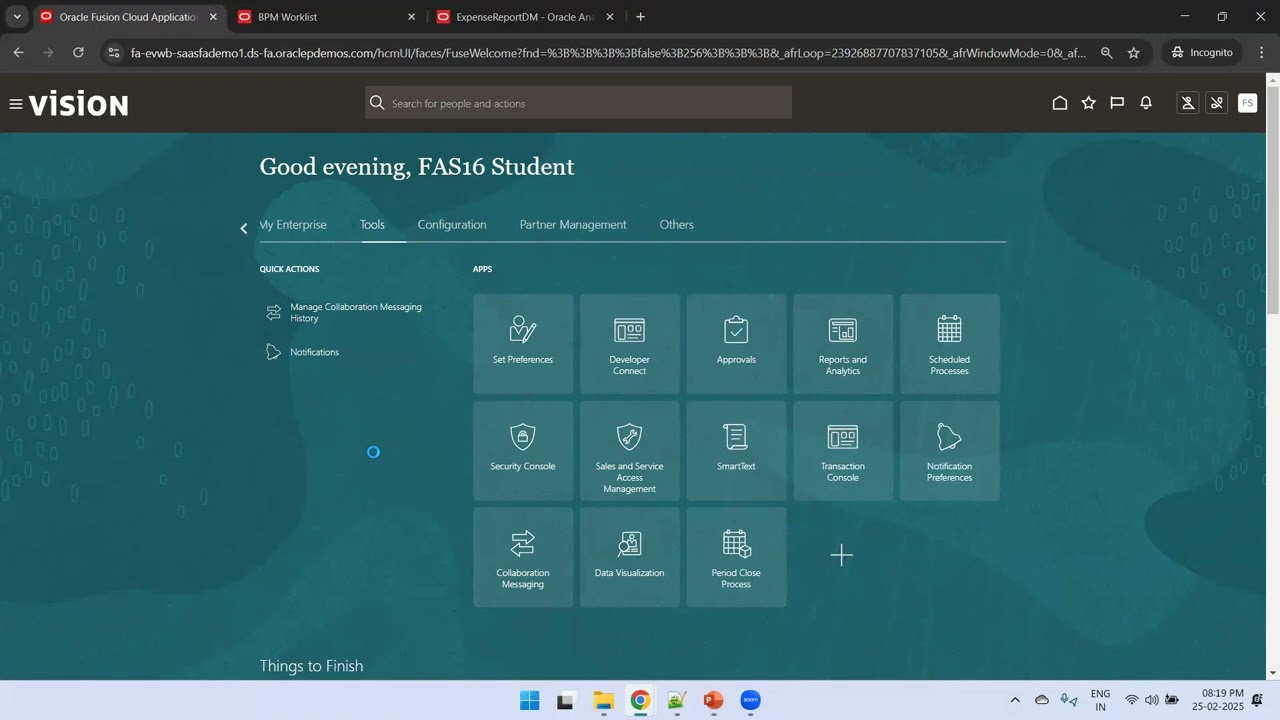This screenshot has height=720, width=1280.
Task: Open the notifications bell icon
Action: click(x=1146, y=103)
